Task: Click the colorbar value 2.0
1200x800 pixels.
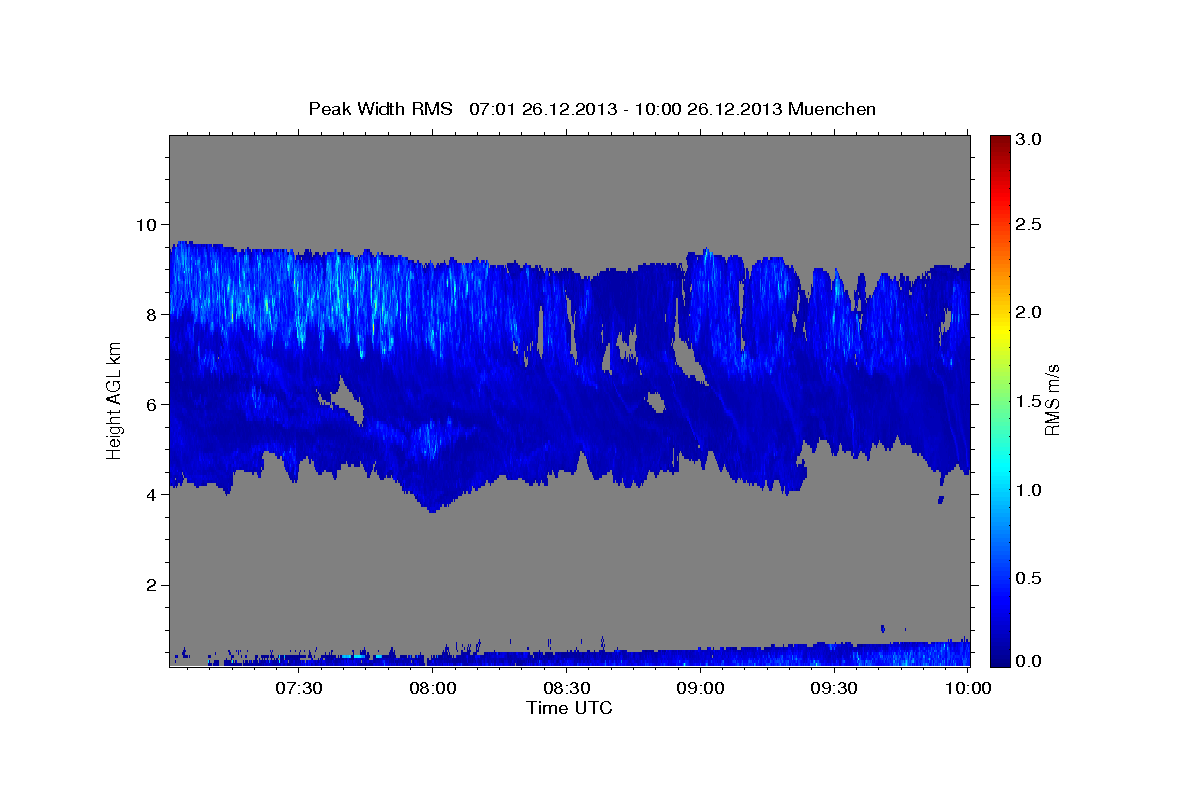Action: pos(1029,312)
